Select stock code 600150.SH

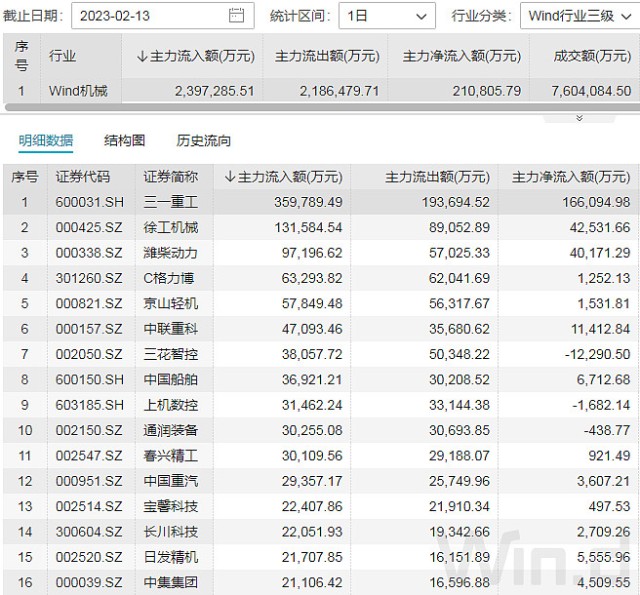point(89,379)
